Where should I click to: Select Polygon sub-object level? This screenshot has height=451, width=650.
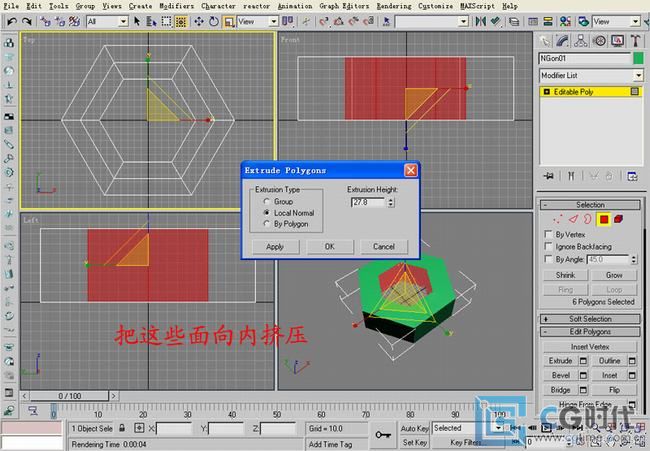click(604, 219)
